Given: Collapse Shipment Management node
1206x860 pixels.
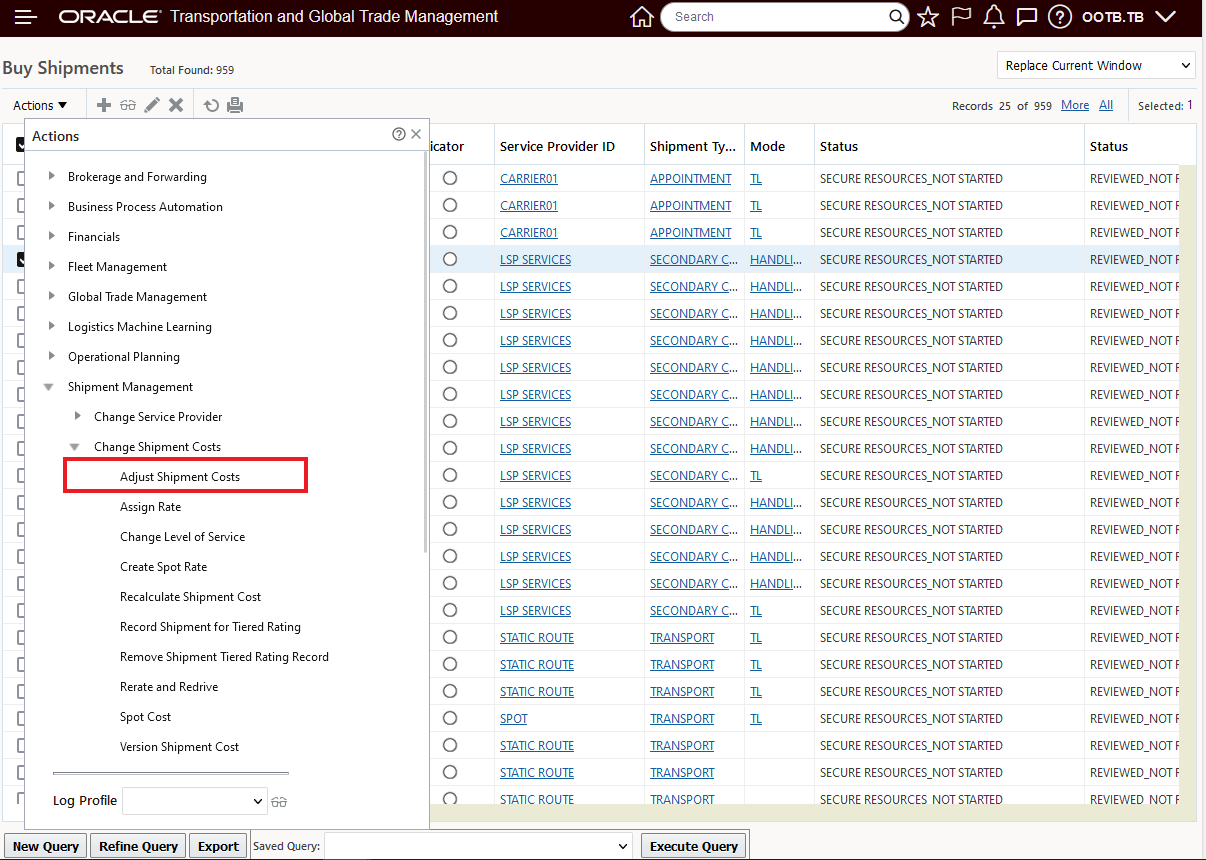Looking at the screenshot, I should pos(49,386).
